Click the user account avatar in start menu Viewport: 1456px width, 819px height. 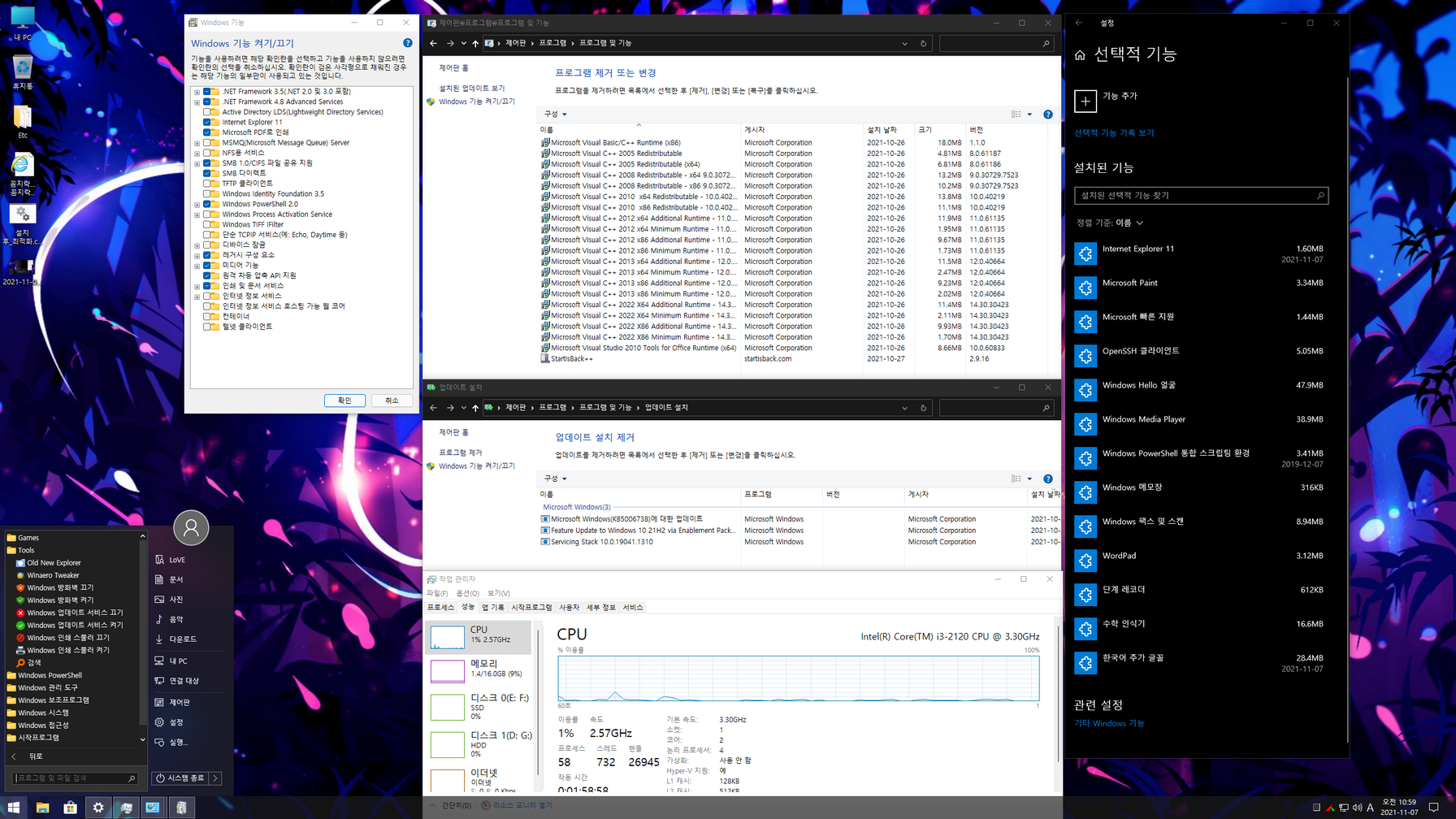(x=191, y=528)
